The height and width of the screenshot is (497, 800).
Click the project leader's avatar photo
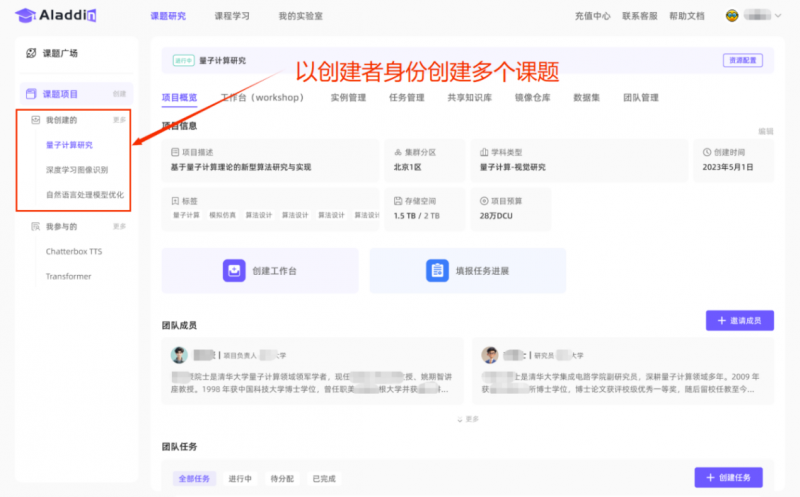[179, 355]
